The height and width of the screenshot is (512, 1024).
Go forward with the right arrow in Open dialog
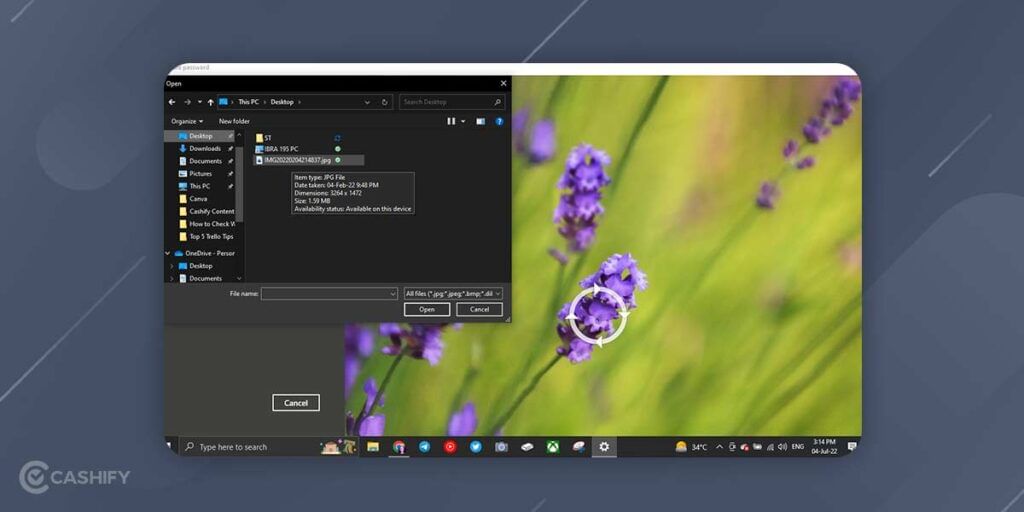(x=187, y=103)
